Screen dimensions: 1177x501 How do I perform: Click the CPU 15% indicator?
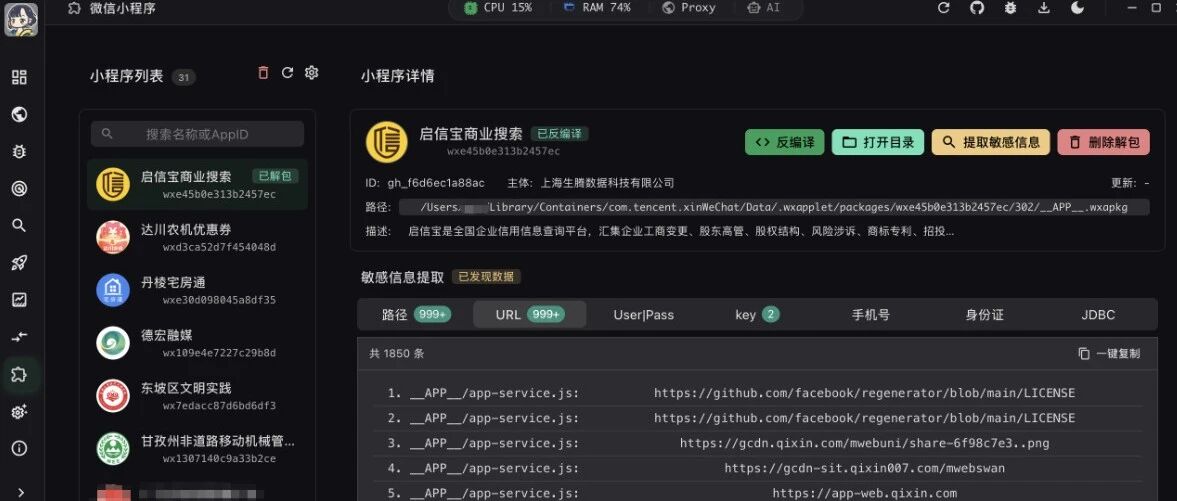click(x=498, y=8)
